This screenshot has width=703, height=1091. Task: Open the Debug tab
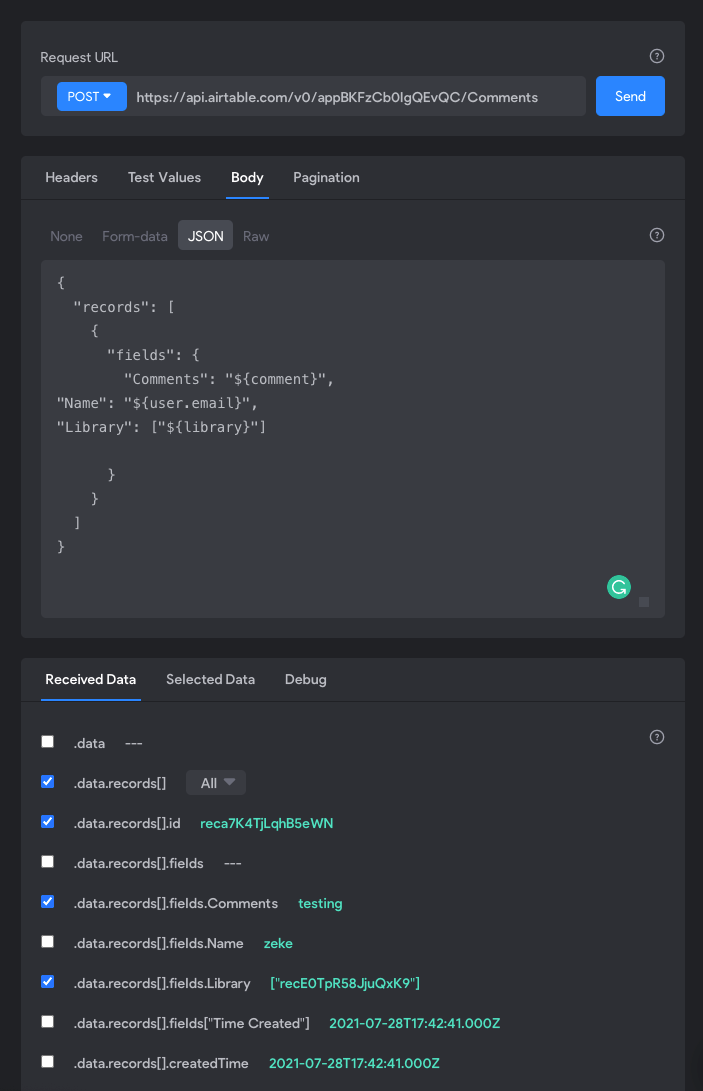click(x=306, y=680)
